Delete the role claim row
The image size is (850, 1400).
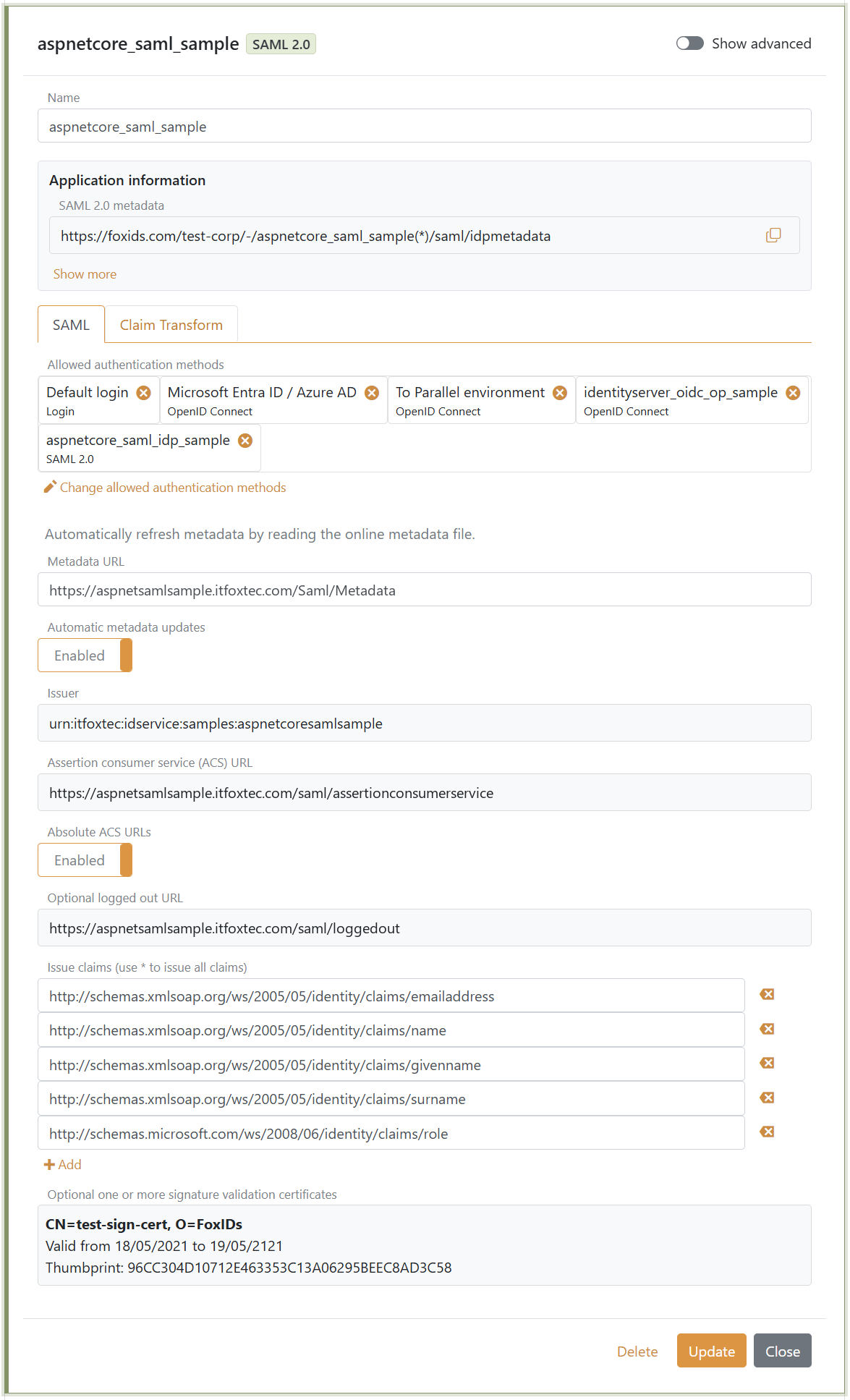pyautogui.click(x=768, y=1132)
